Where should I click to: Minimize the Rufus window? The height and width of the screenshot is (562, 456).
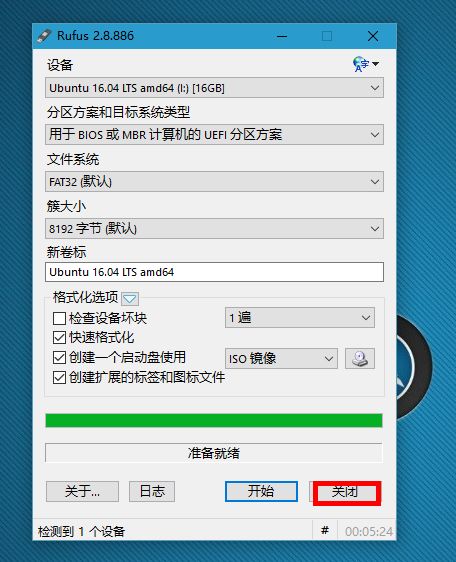click(282, 36)
